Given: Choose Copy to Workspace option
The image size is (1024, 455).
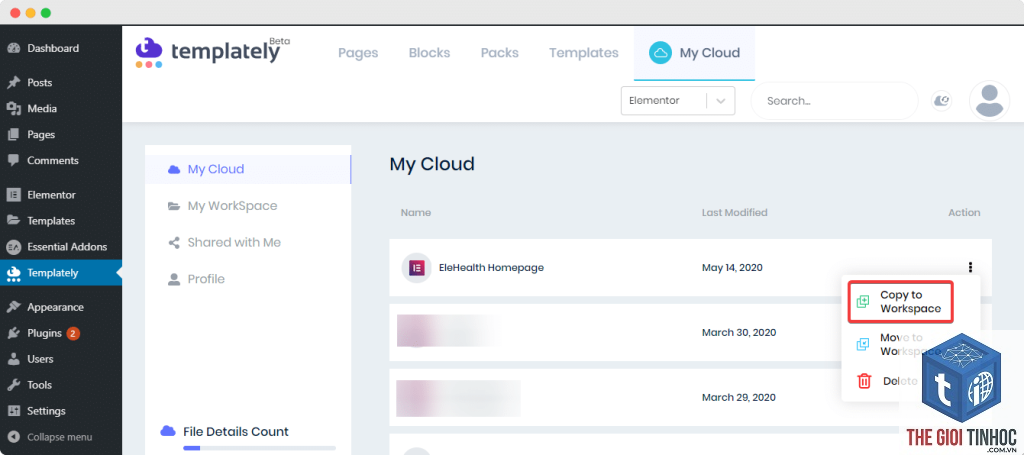Looking at the screenshot, I should [x=901, y=302].
